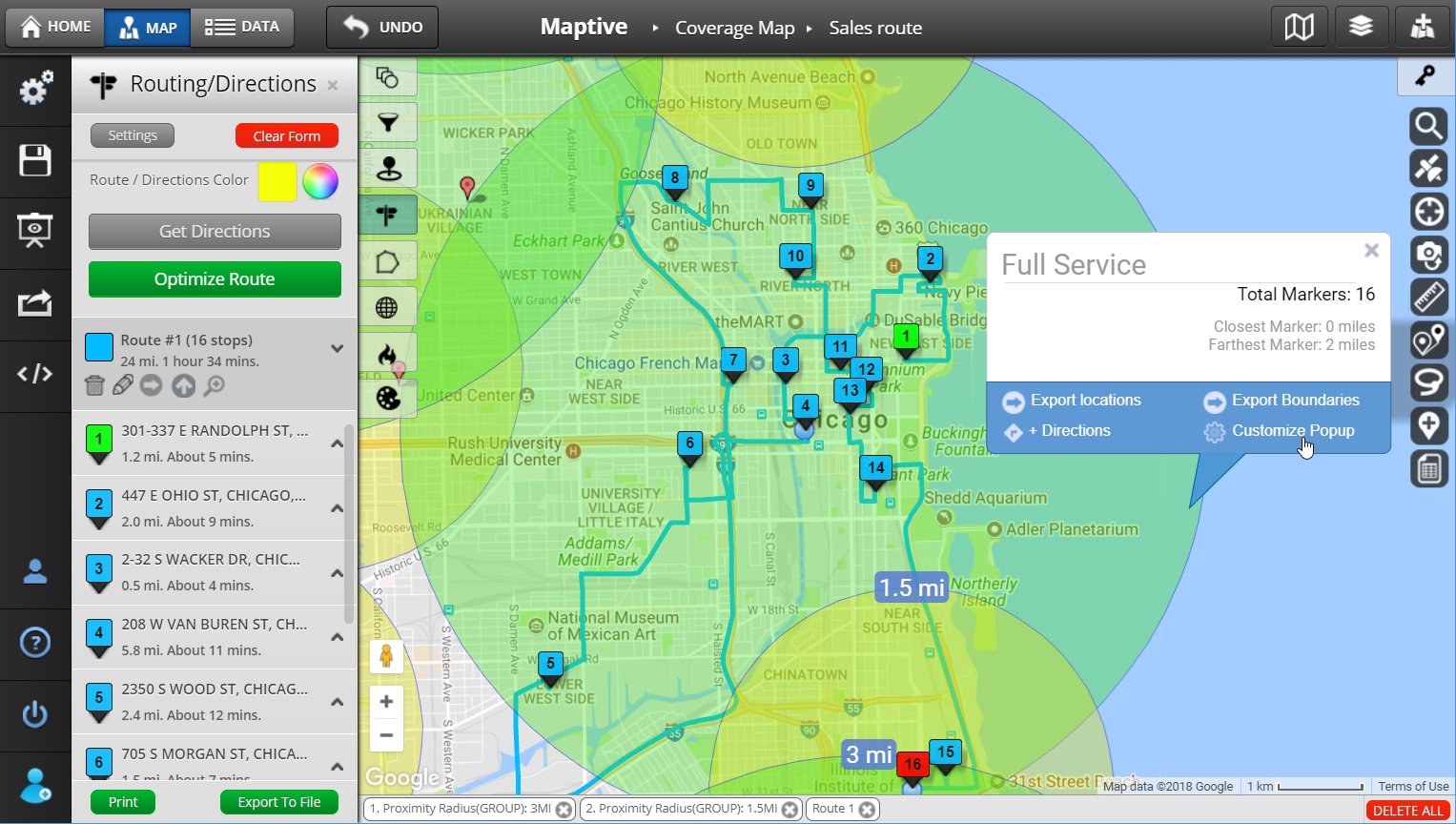Switch to the DATA tab
Screen dimensions: 1456x824
[242, 27]
